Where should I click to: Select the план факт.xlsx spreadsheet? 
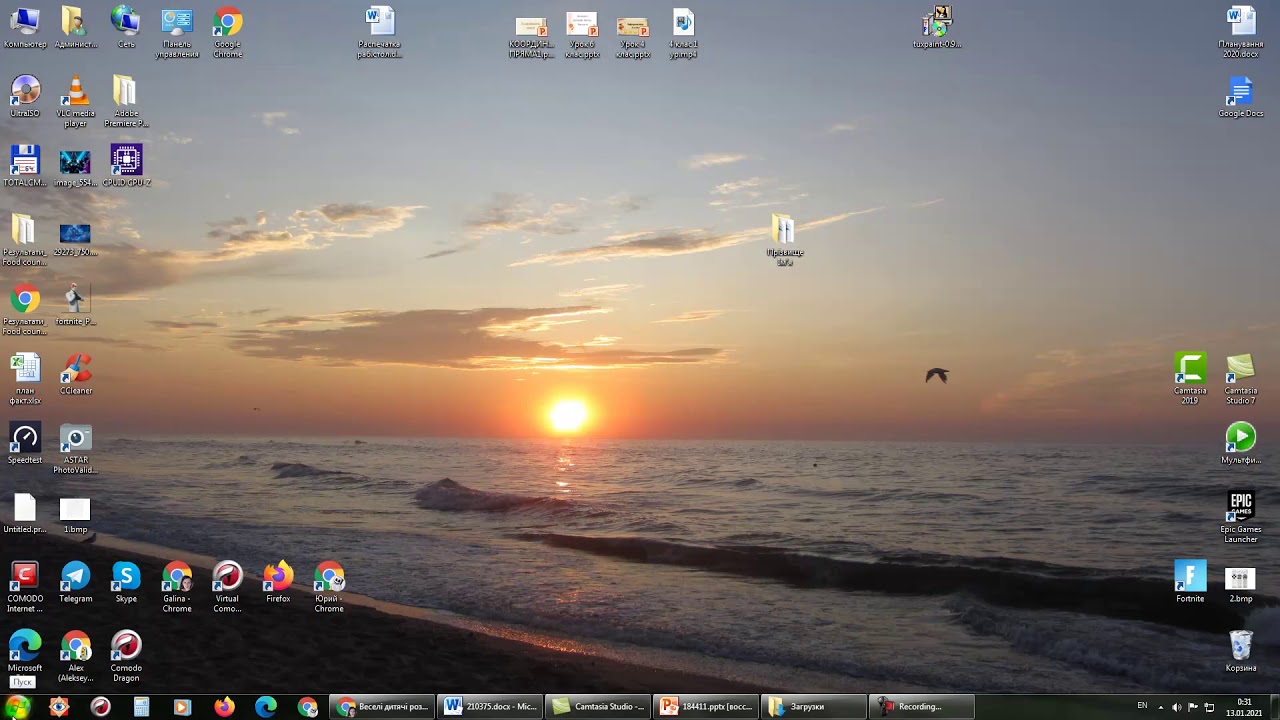pos(25,379)
